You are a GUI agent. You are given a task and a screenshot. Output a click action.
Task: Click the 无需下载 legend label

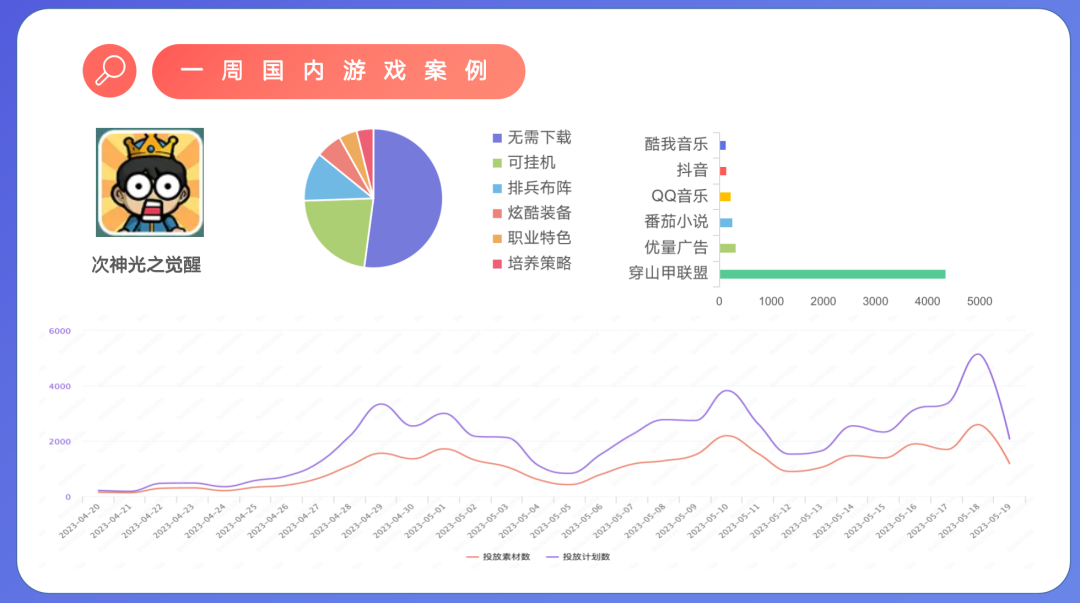tap(539, 138)
